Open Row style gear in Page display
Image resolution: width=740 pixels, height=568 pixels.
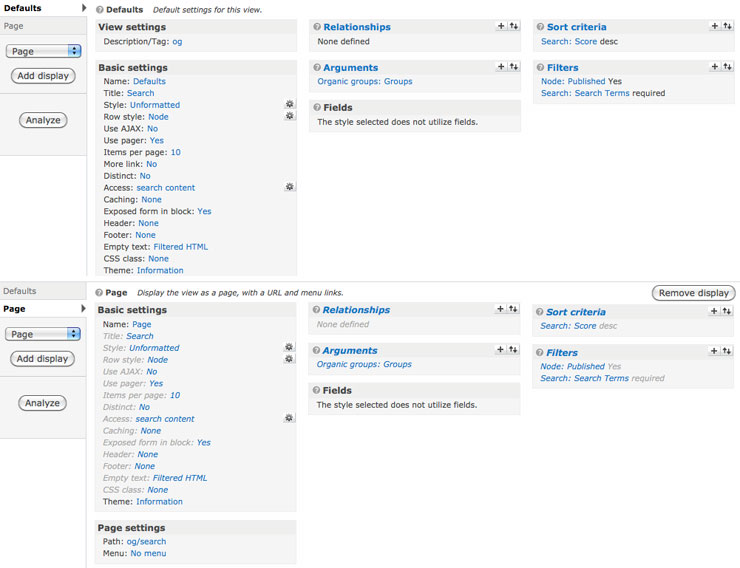coord(290,359)
